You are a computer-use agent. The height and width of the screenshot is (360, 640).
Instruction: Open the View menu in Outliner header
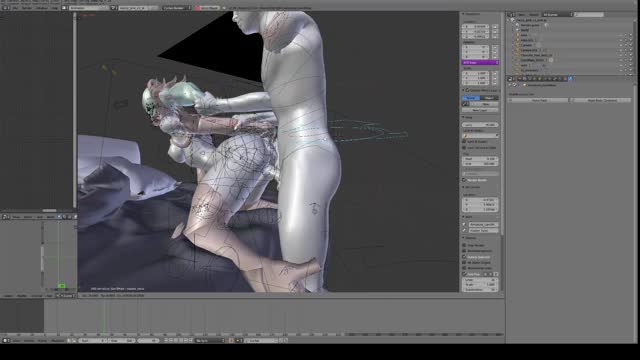pos(522,15)
